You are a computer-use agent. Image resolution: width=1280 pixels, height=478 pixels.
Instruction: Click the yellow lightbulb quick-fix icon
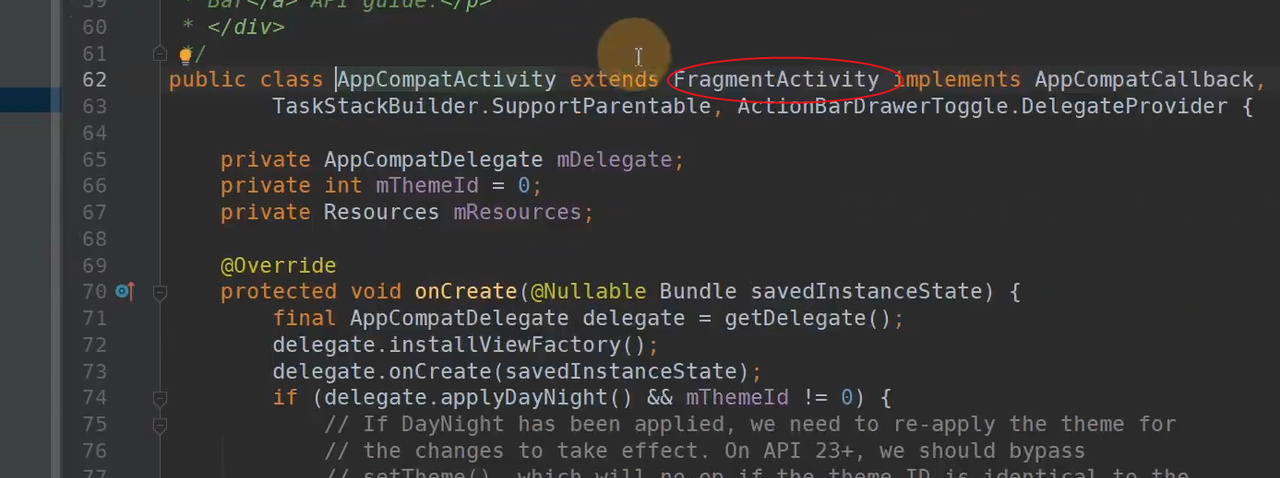point(185,54)
